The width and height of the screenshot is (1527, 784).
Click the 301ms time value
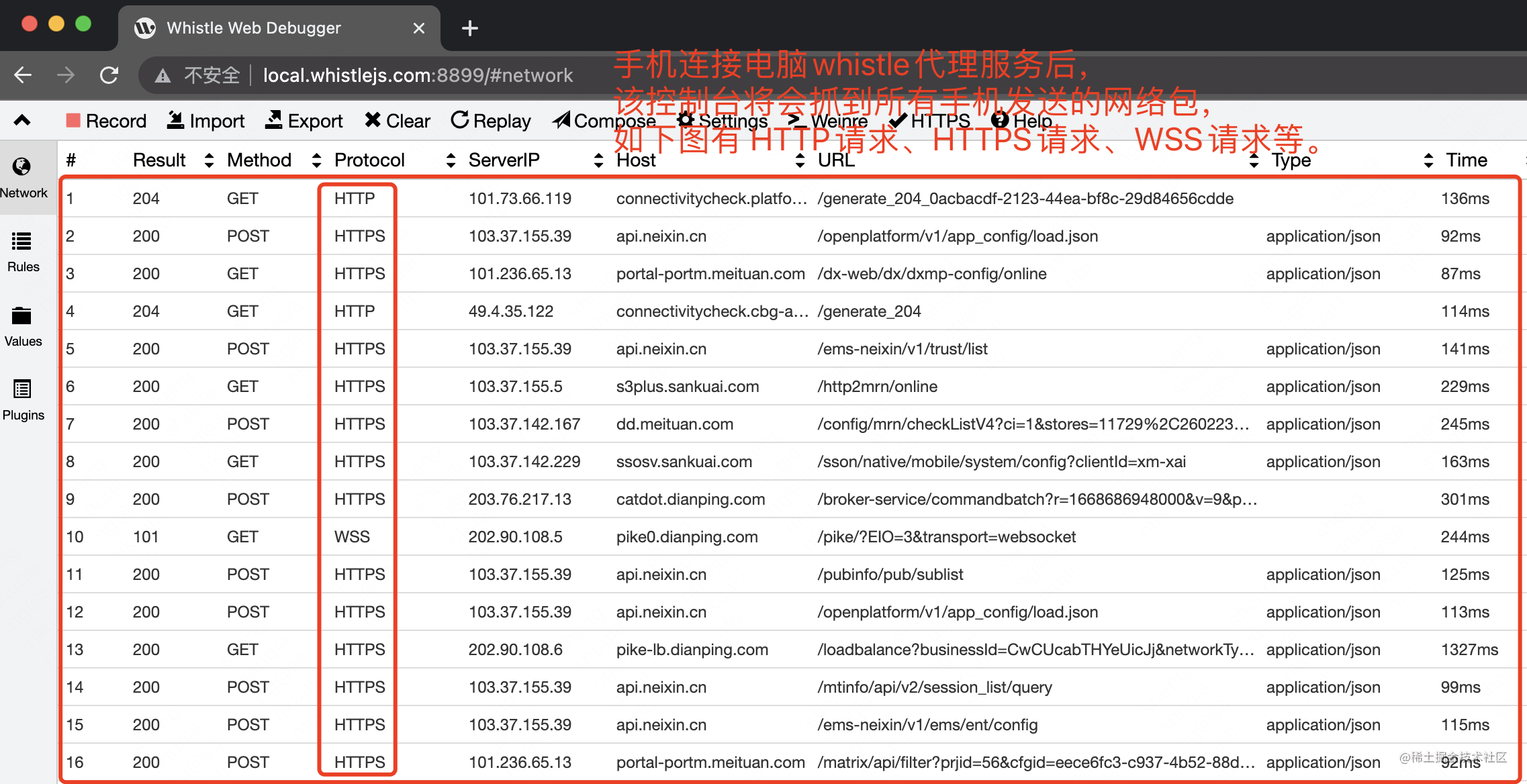point(1465,499)
